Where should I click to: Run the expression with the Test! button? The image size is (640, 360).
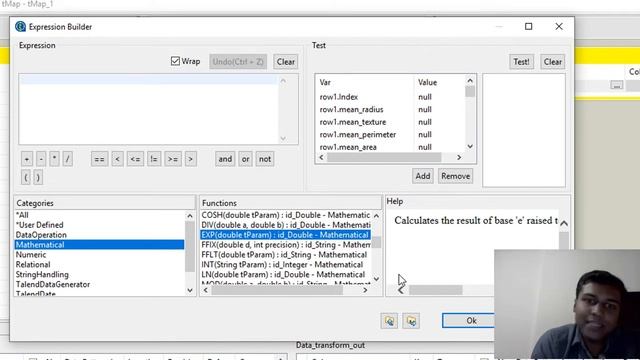click(x=521, y=62)
